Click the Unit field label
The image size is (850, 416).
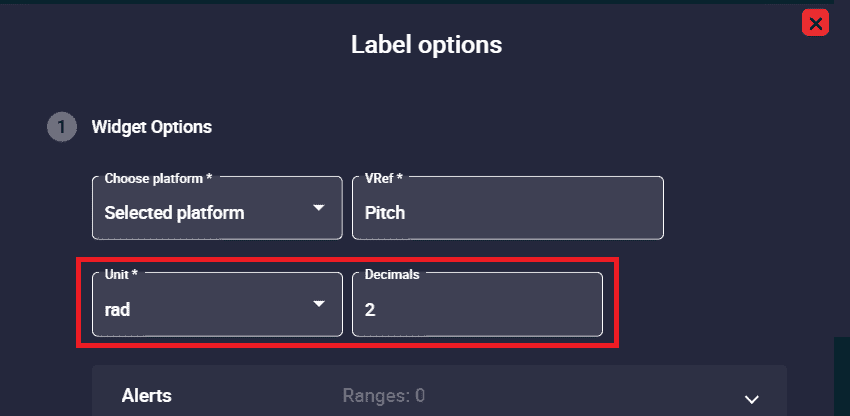pos(121,273)
